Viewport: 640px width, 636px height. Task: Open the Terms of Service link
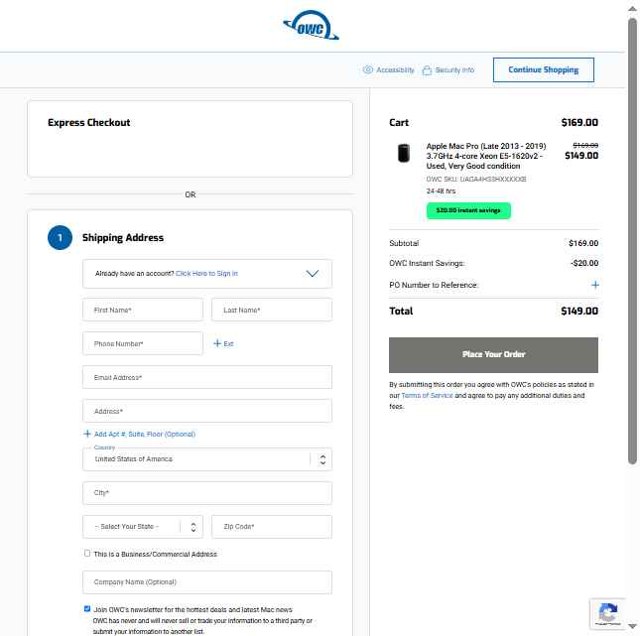(427, 396)
